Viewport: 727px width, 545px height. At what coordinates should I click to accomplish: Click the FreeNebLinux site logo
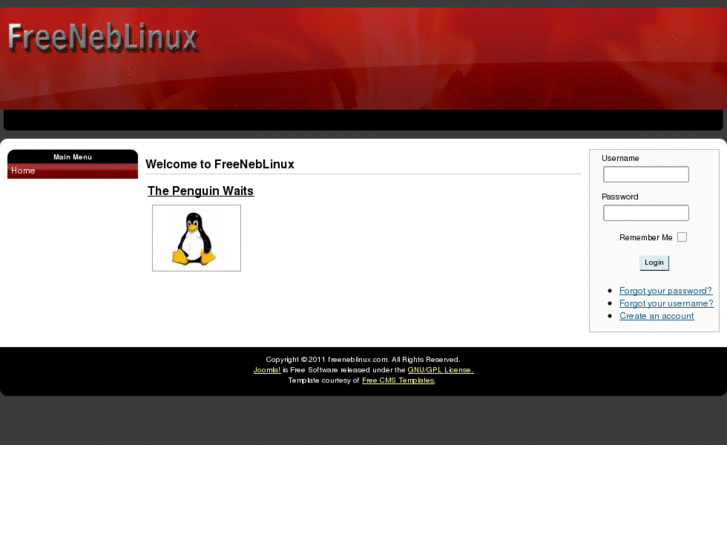pos(103,38)
